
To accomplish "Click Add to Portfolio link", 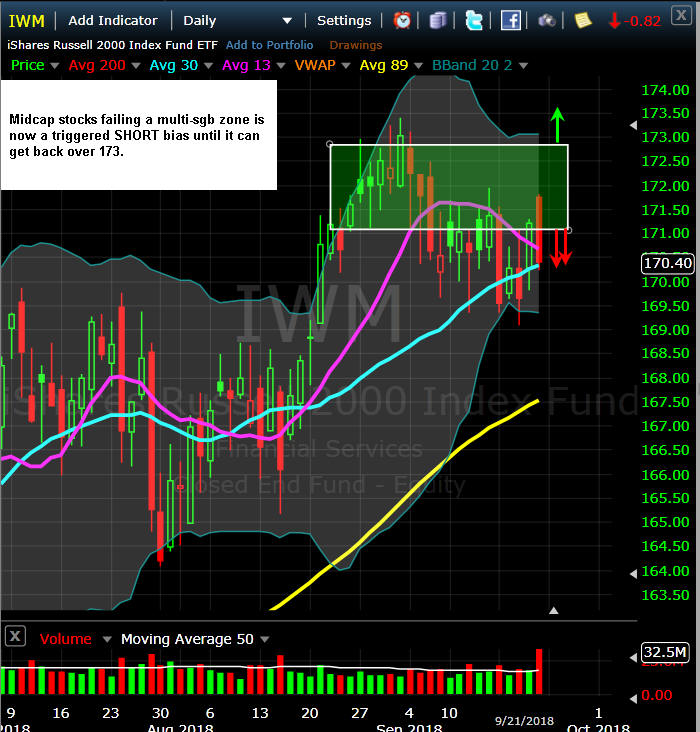I will pos(269,45).
